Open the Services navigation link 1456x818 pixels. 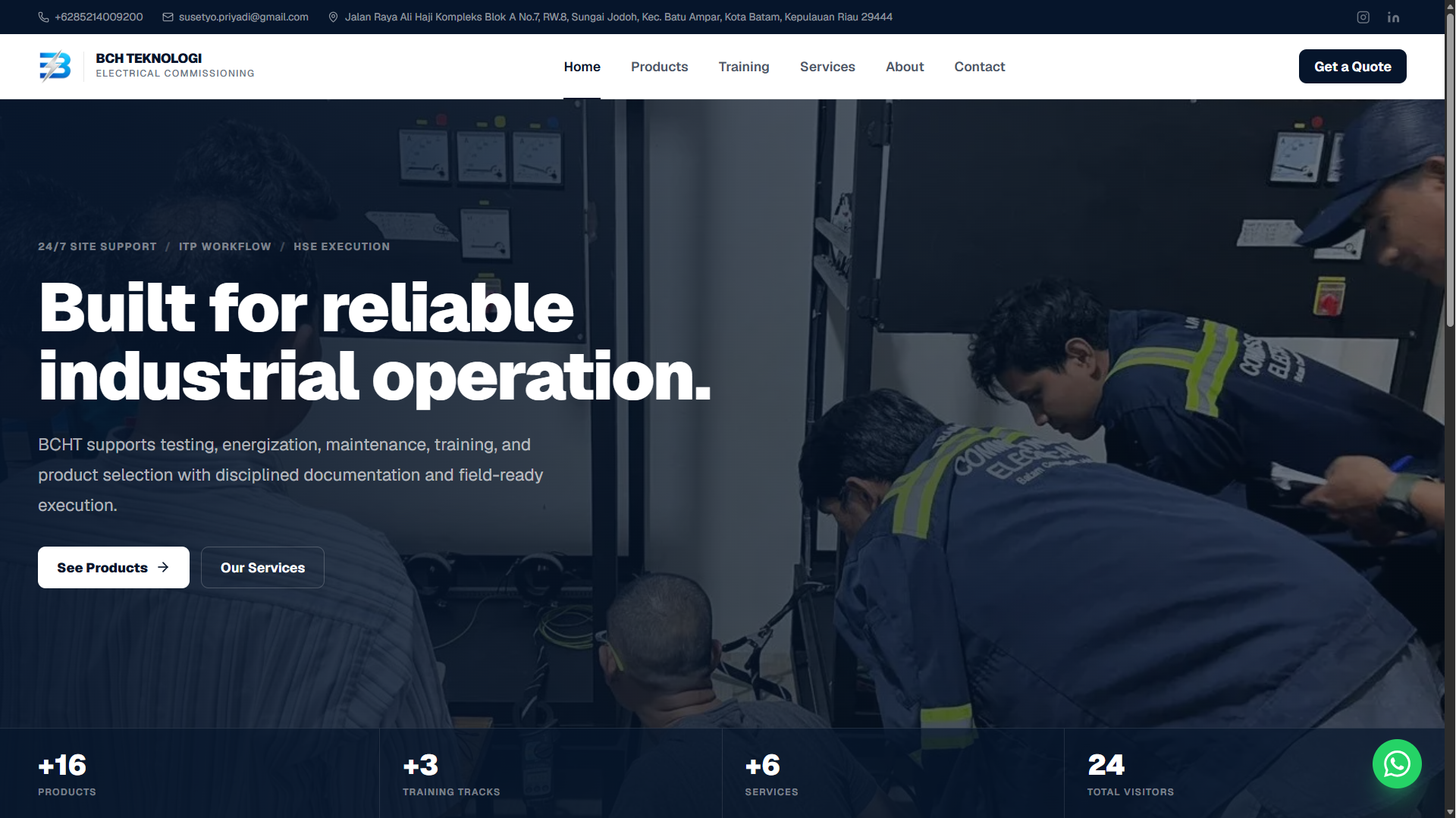[827, 67]
